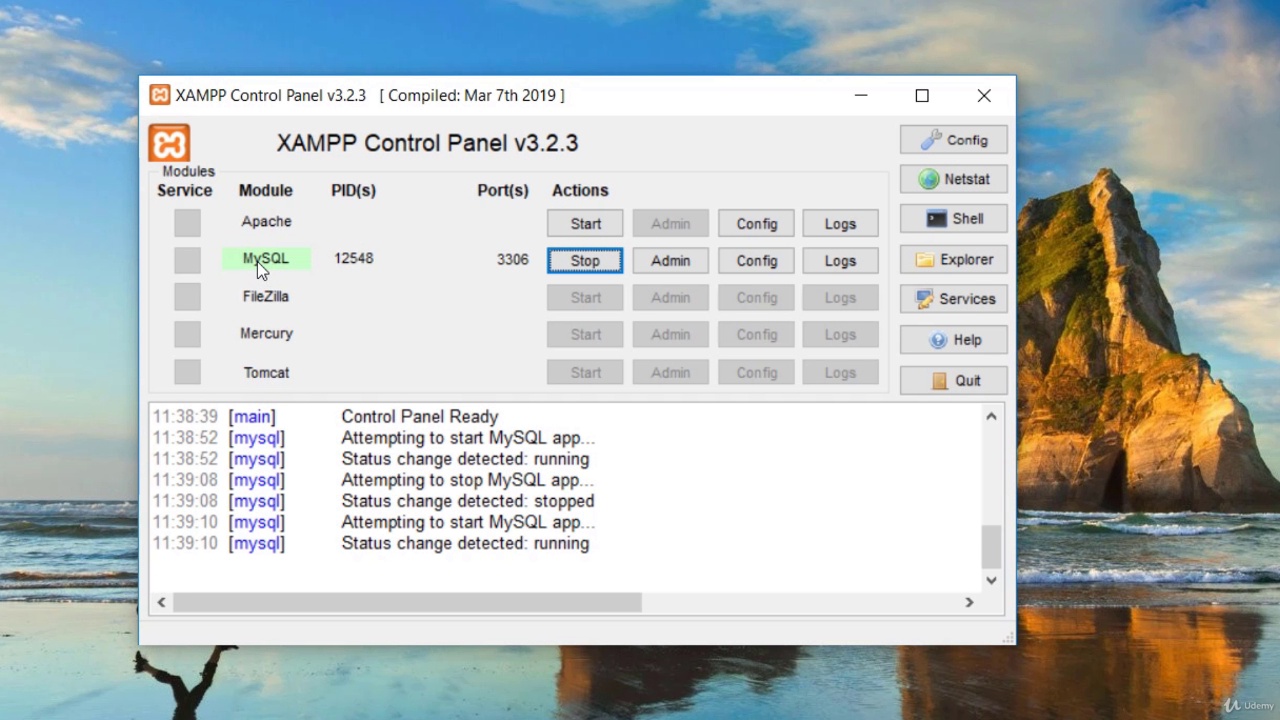1280x720 pixels.
Task: Click the XAMPP title bar icon
Action: 159,95
